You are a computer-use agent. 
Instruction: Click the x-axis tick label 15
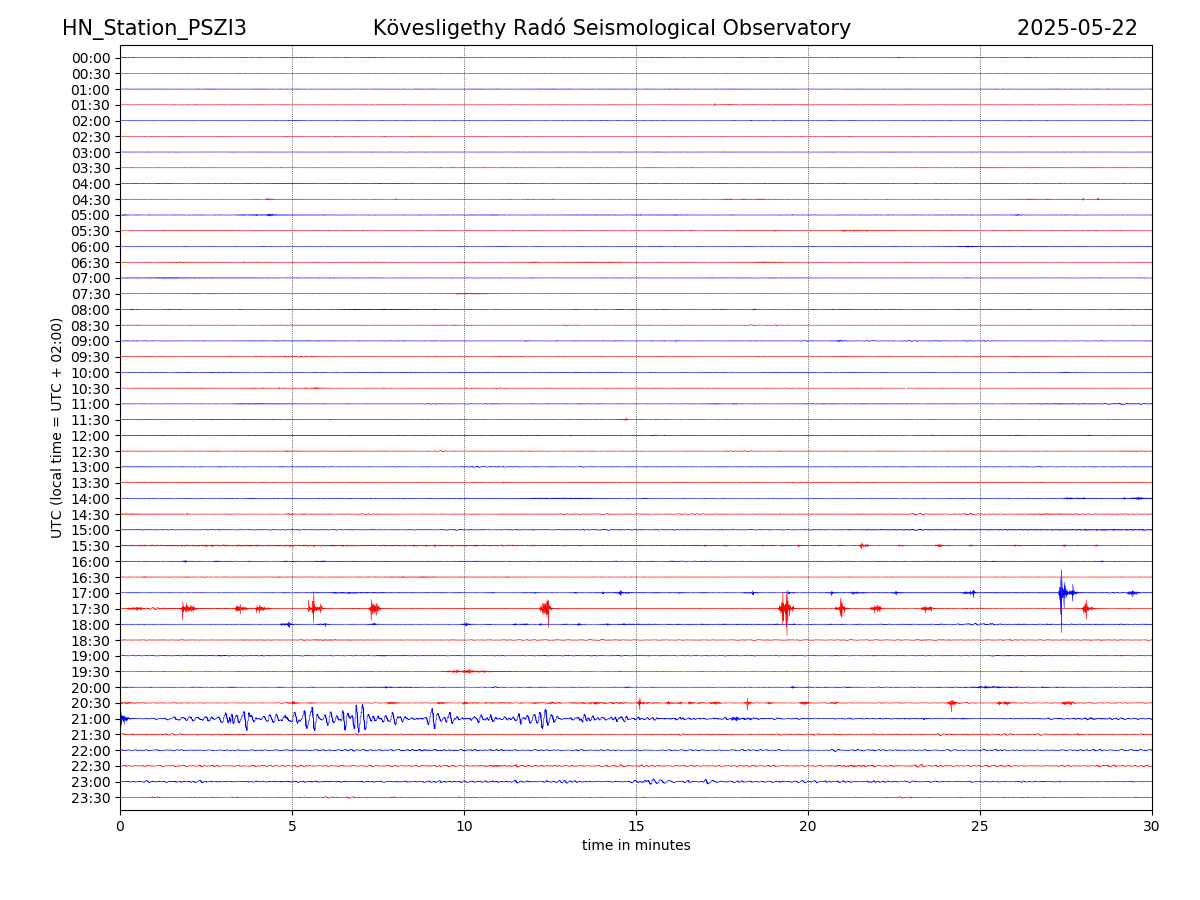click(x=636, y=826)
